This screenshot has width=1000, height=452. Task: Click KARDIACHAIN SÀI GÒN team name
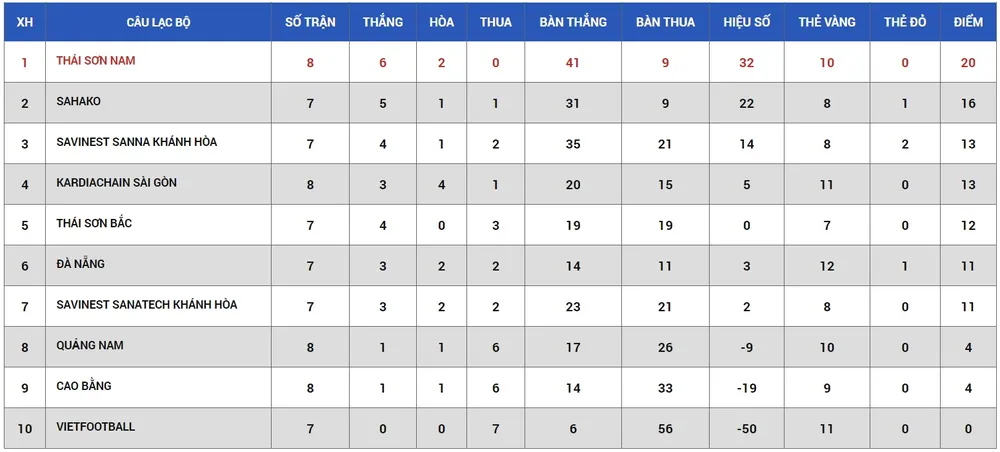[117, 183]
